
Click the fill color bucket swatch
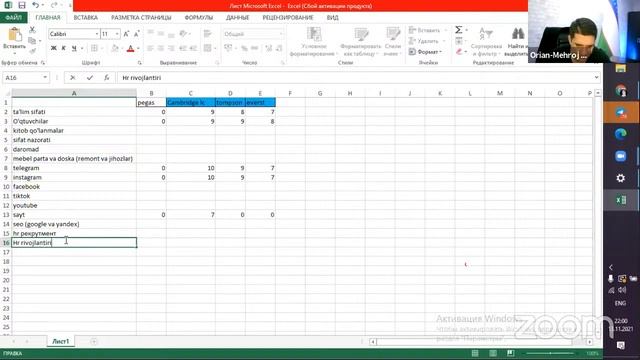coord(115,49)
